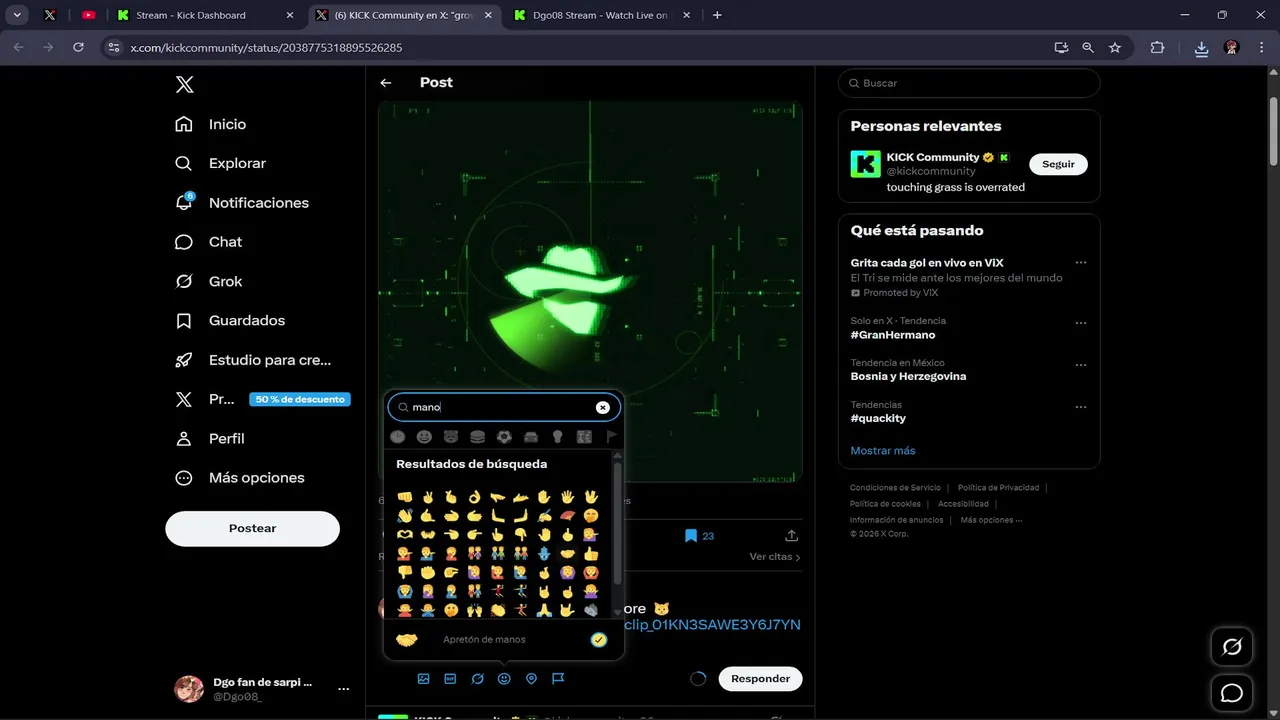Open account menu dots next to Dgo08_
This screenshot has width=1280, height=720.
coord(344,689)
